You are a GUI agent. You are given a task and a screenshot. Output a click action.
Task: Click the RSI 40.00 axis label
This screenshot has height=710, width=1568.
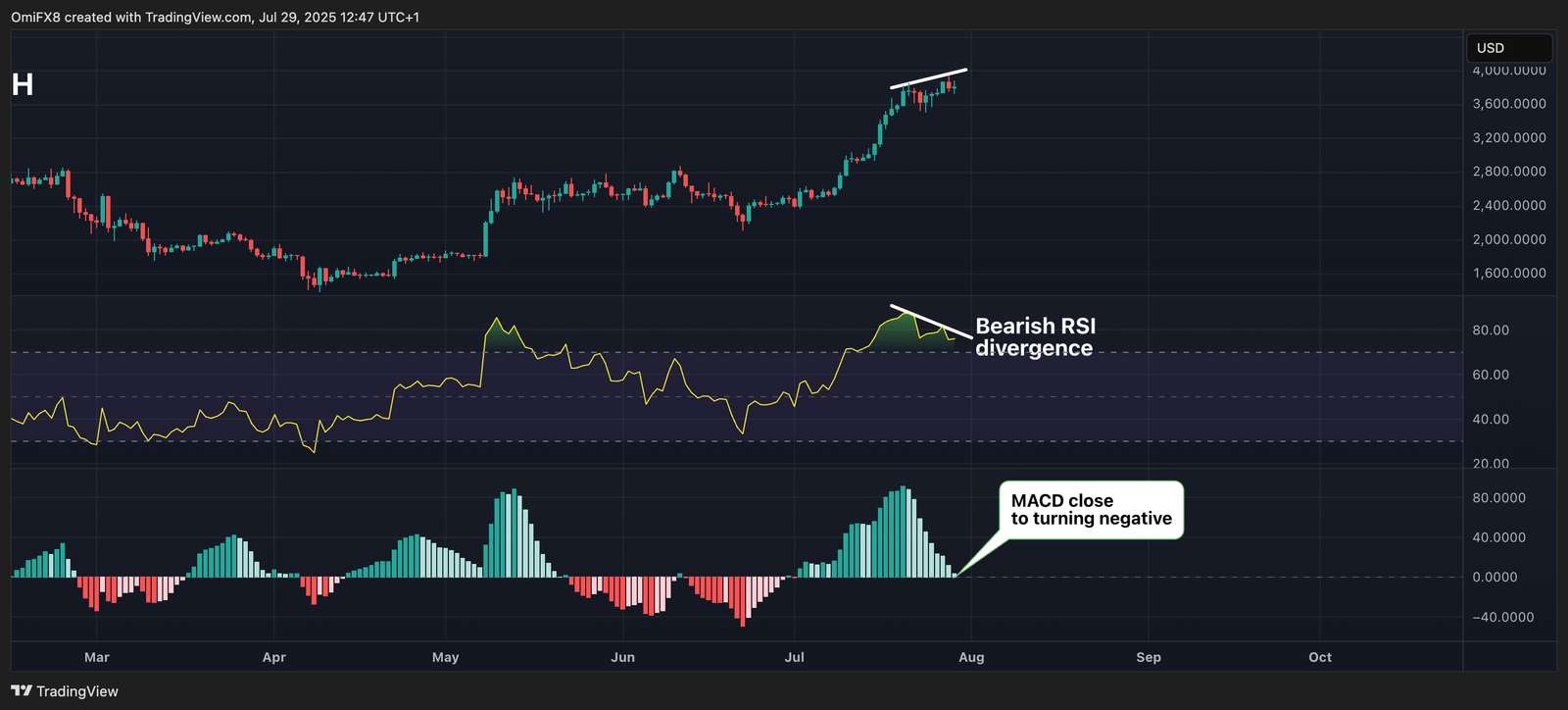tap(1491, 419)
